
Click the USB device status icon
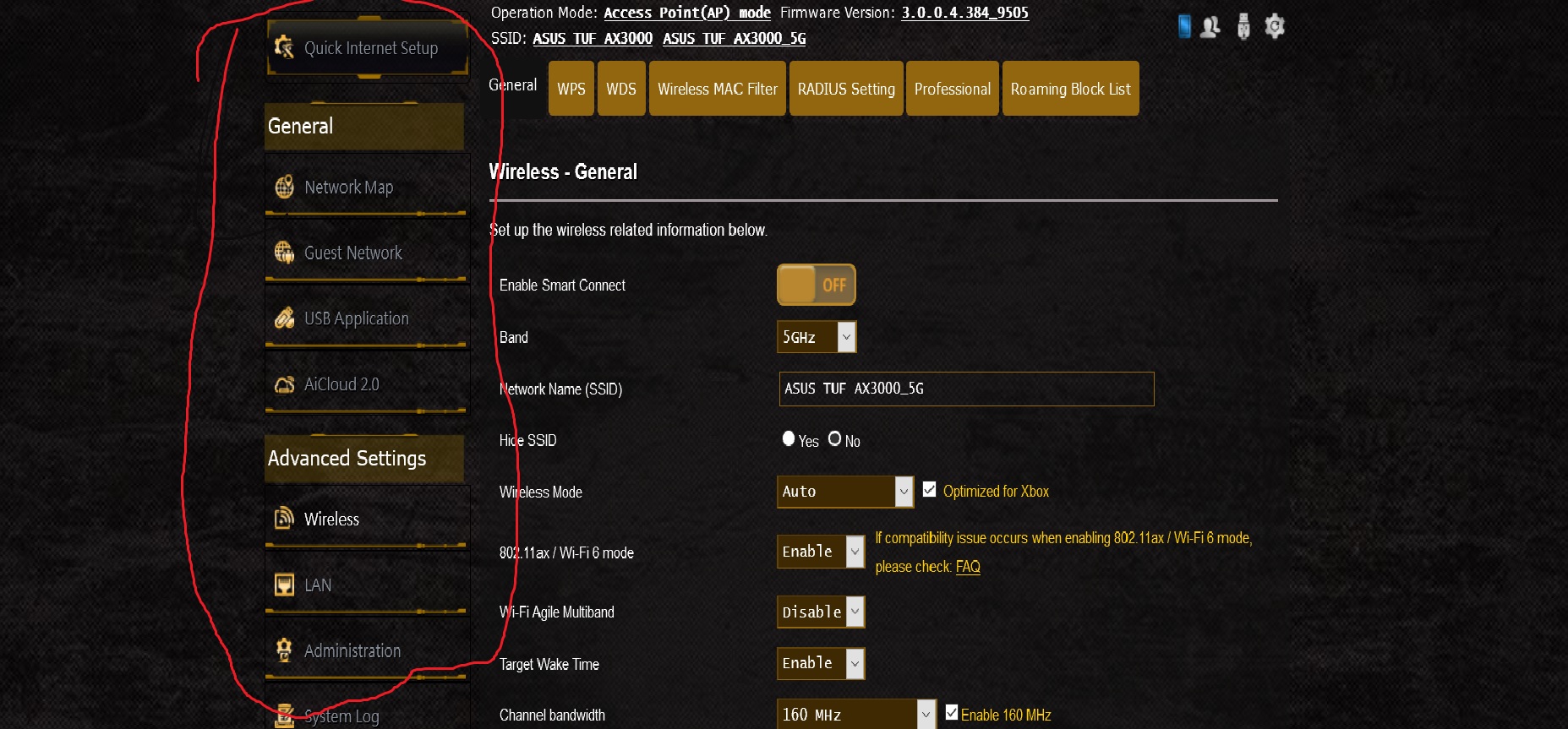1243,26
